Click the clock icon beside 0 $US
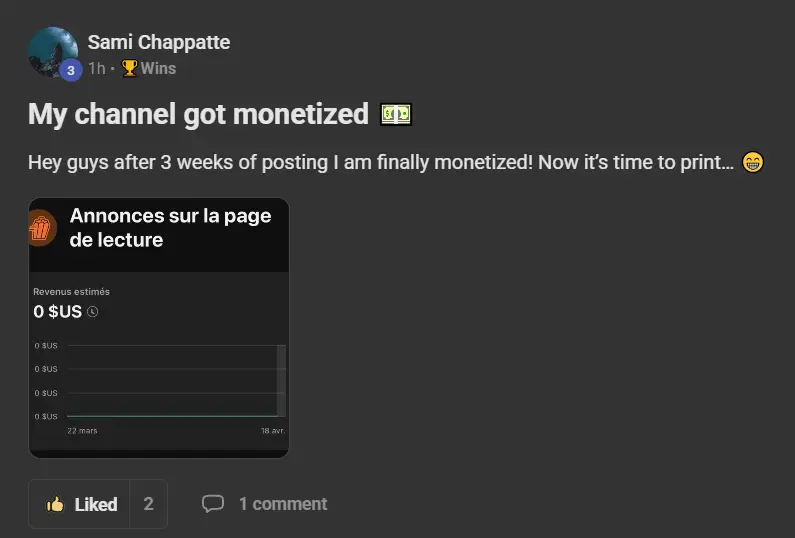The image size is (795, 538). [x=92, y=311]
